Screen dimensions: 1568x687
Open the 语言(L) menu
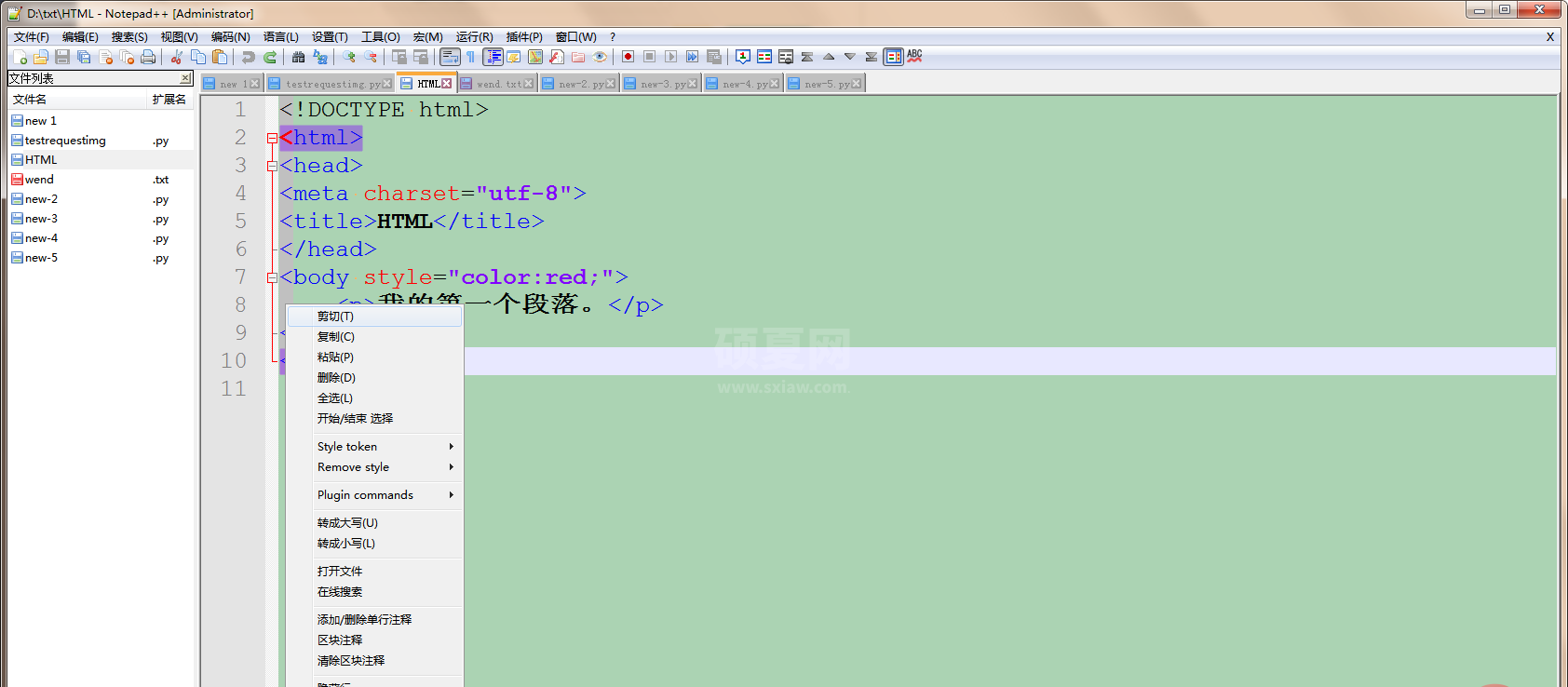280,37
